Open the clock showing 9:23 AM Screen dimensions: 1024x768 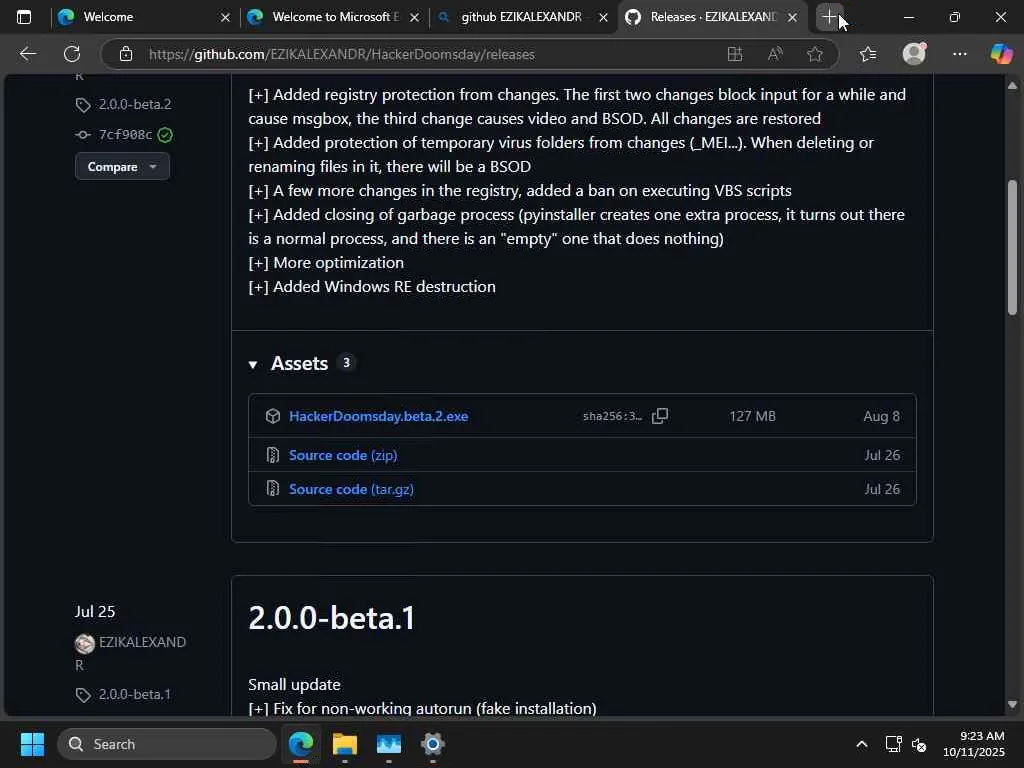coord(974,744)
